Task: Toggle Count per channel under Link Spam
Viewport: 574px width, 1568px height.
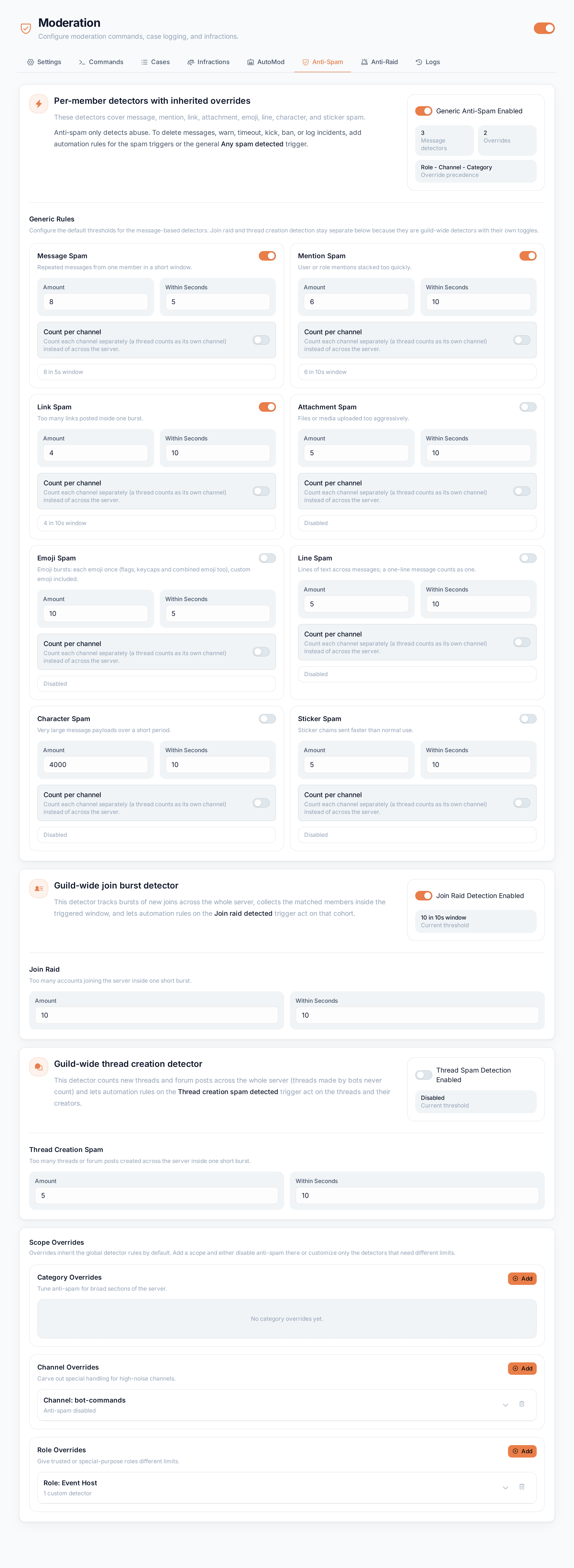Action: [x=261, y=491]
